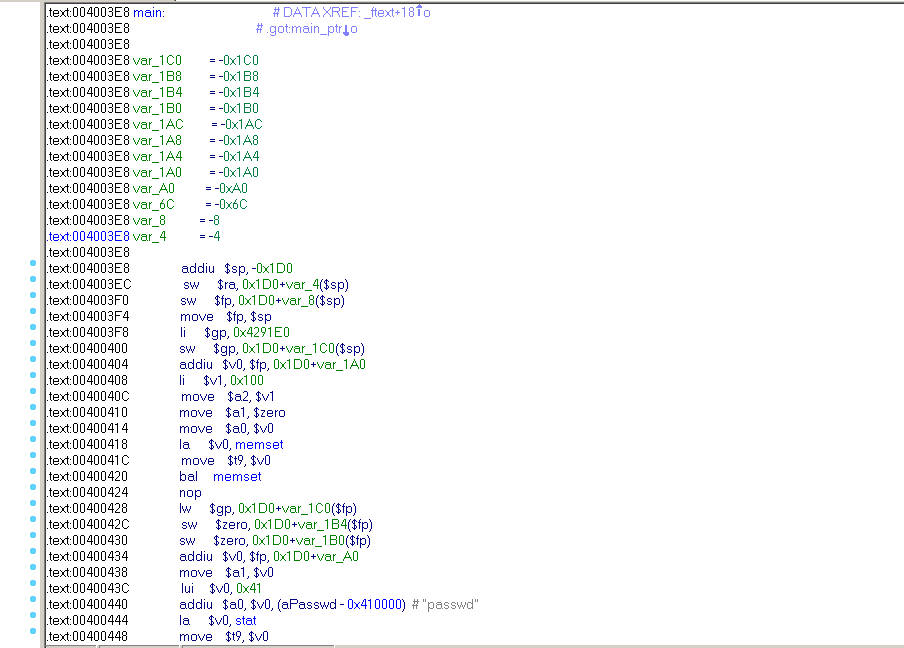Click the down arrow after .got:main_ptr
This screenshot has height=648, width=904.
346,29
